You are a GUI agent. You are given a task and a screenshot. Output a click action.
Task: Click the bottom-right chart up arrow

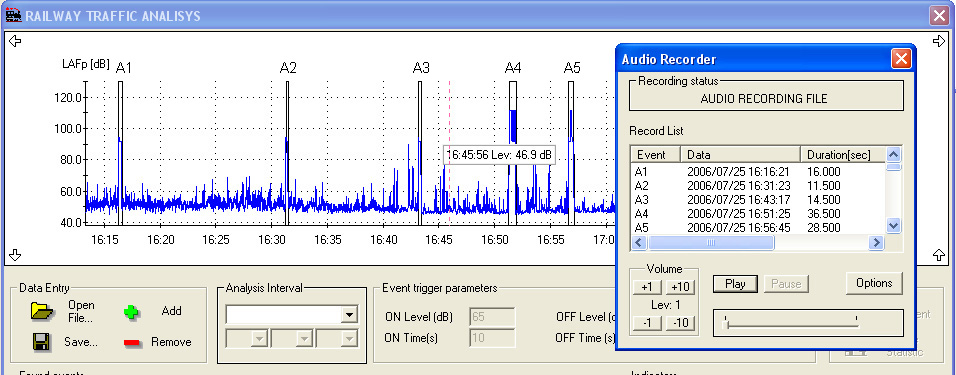939,255
